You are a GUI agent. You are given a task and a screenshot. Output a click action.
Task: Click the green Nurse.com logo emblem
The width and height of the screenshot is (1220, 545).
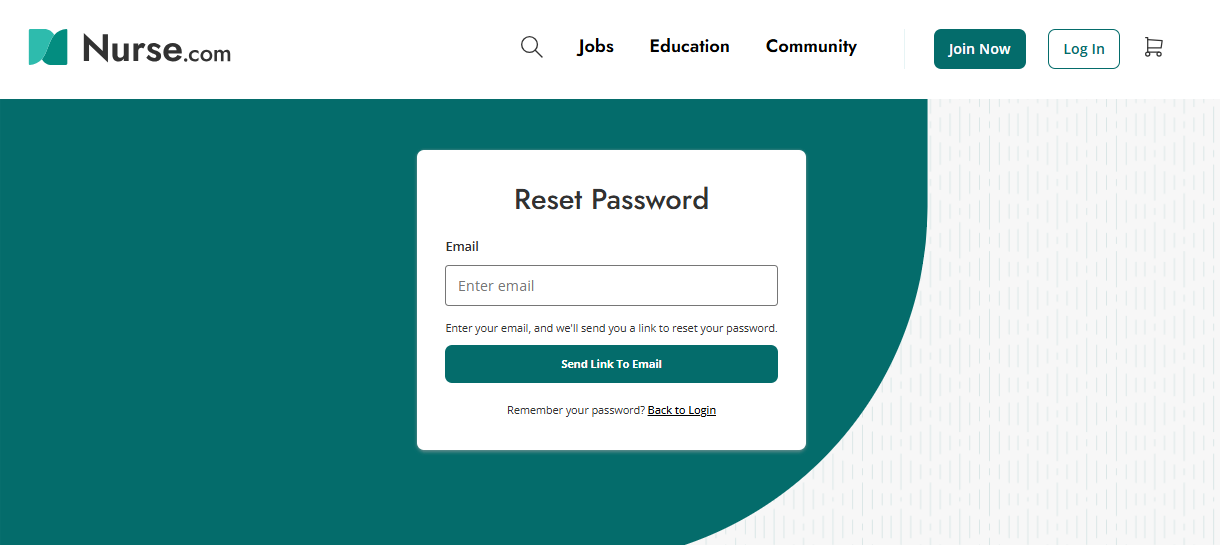click(x=48, y=47)
